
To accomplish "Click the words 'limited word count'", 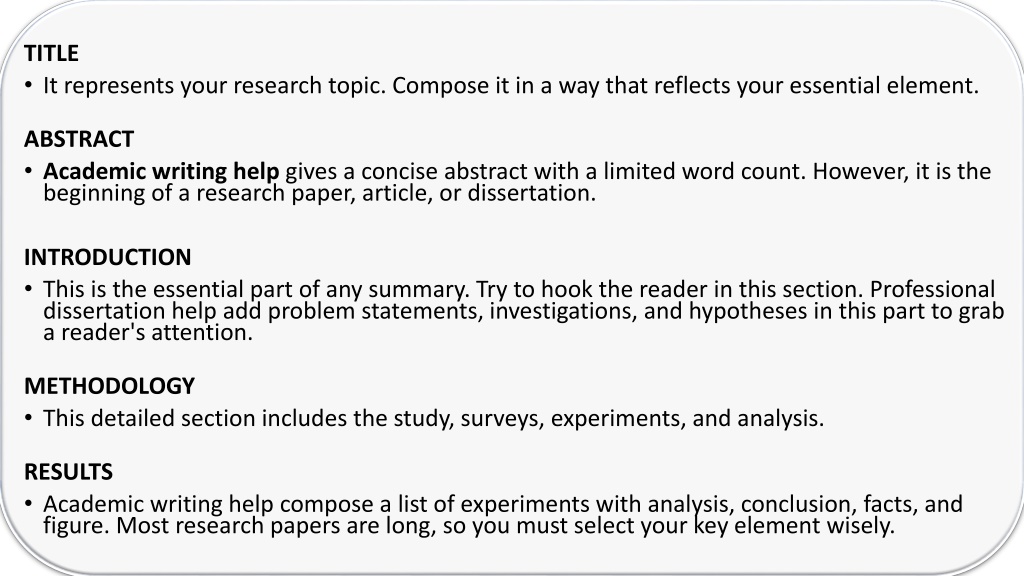I will click(x=705, y=171).
